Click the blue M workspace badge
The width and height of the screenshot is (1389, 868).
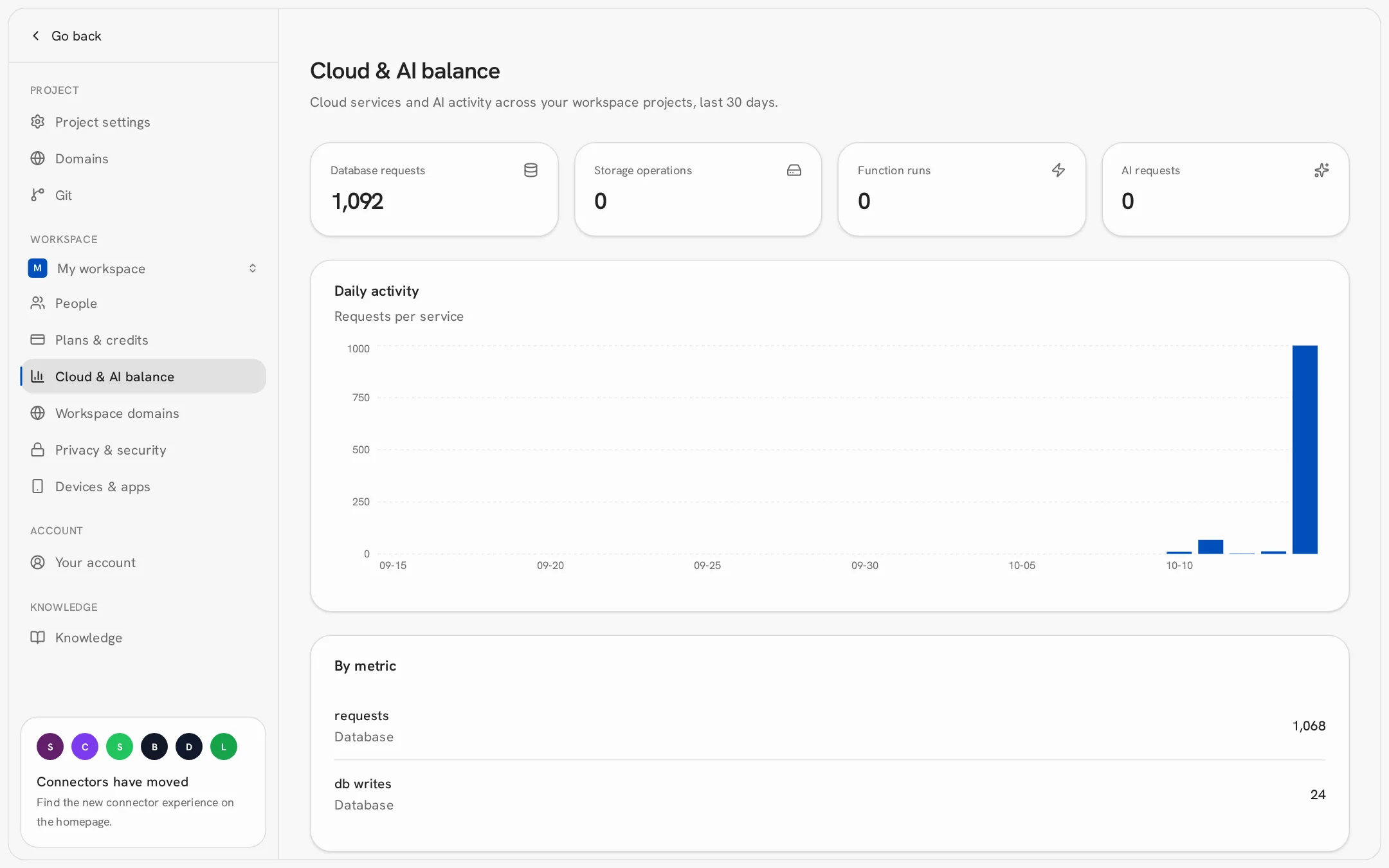pyautogui.click(x=38, y=268)
